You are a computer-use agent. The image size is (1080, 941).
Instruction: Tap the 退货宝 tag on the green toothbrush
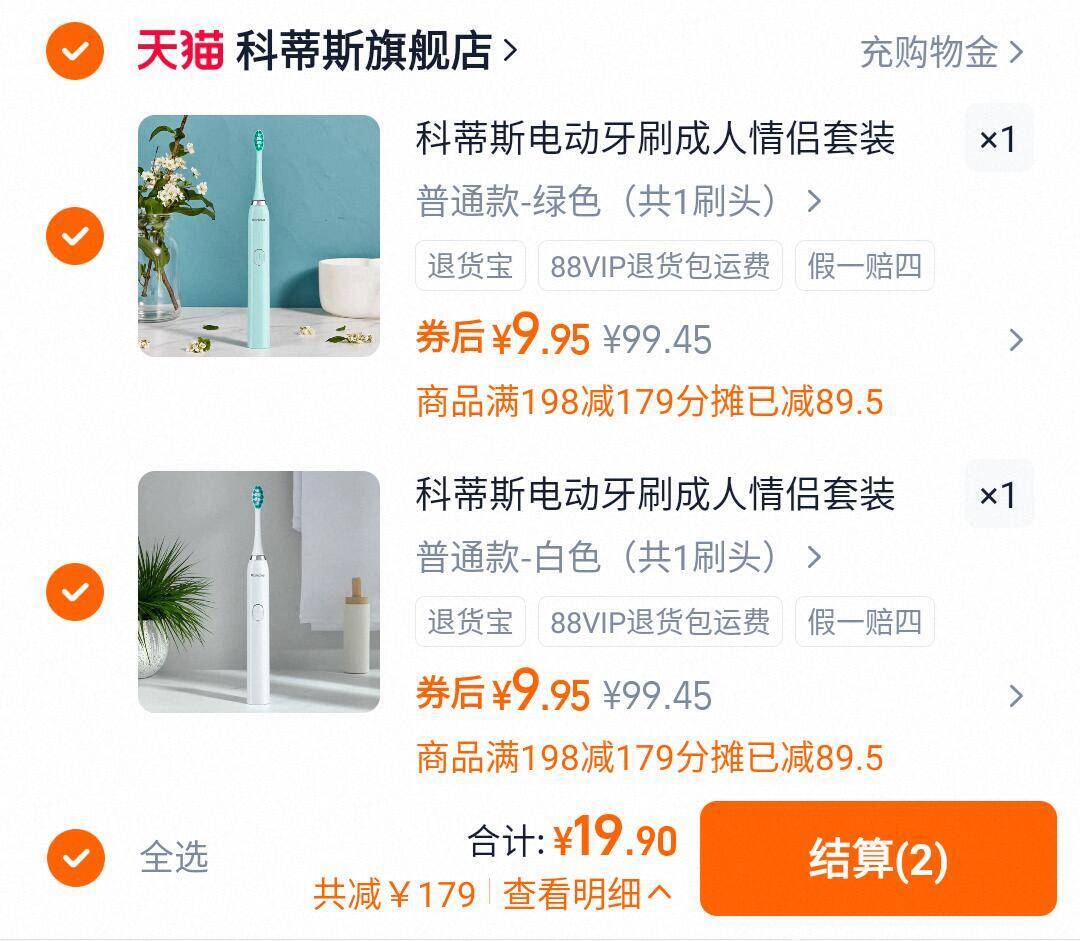pos(470,266)
